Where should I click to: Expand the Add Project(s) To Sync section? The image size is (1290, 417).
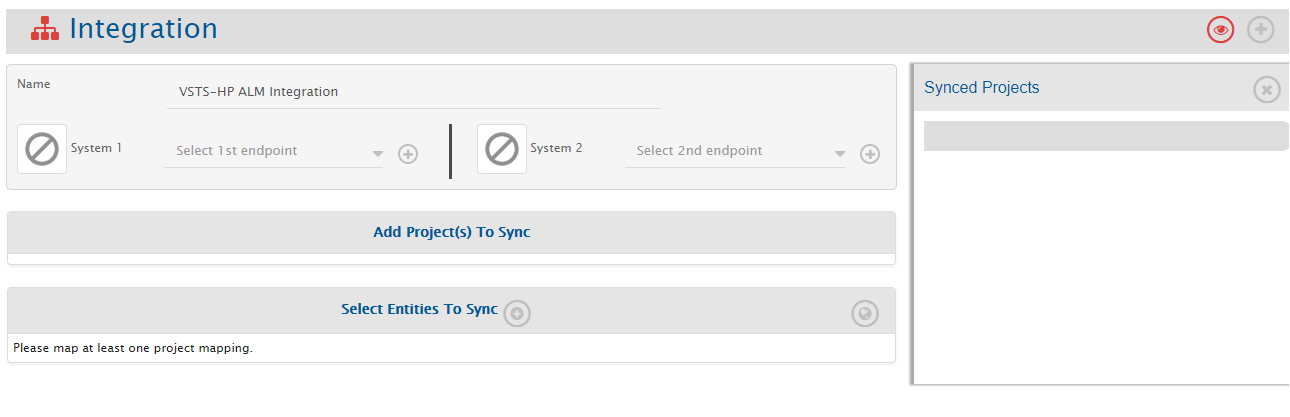[451, 232]
